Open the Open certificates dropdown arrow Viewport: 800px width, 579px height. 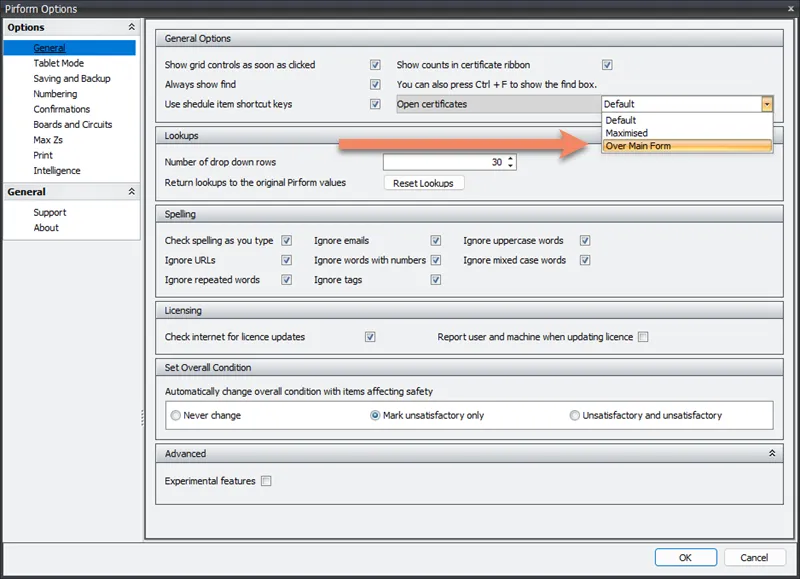coord(766,104)
